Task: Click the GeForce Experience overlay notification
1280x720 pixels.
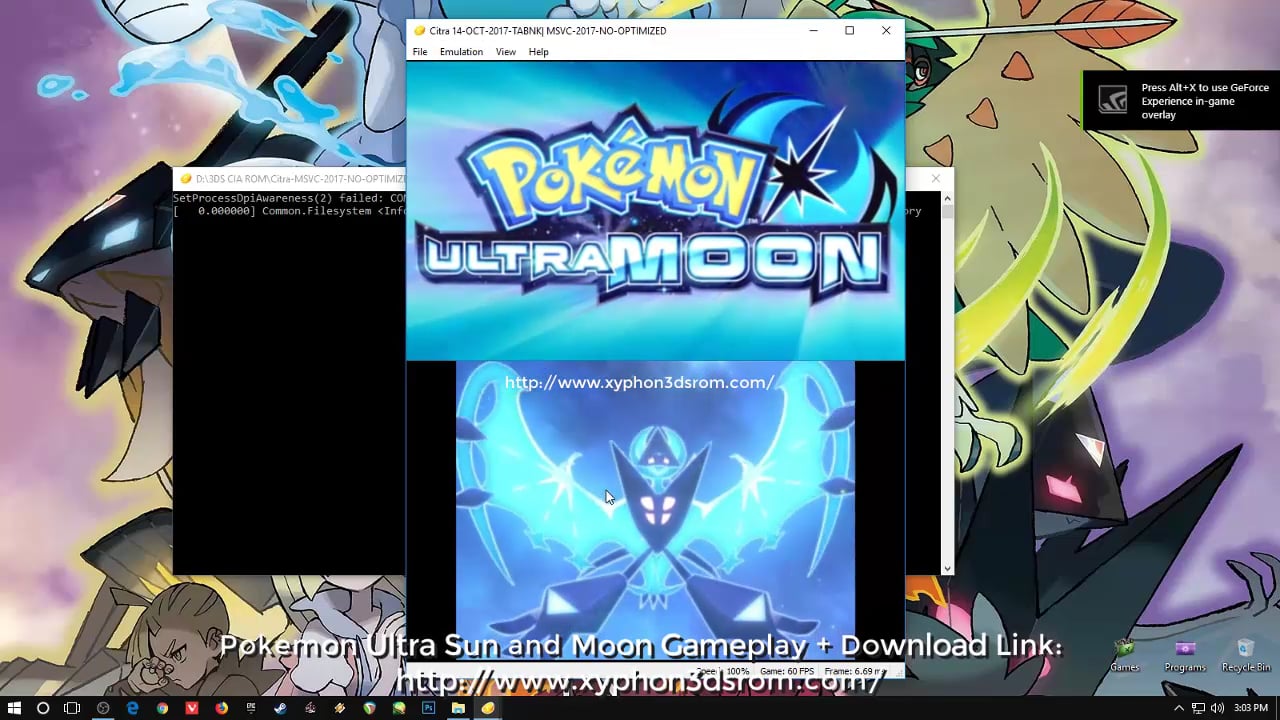Action: [1181, 101]
